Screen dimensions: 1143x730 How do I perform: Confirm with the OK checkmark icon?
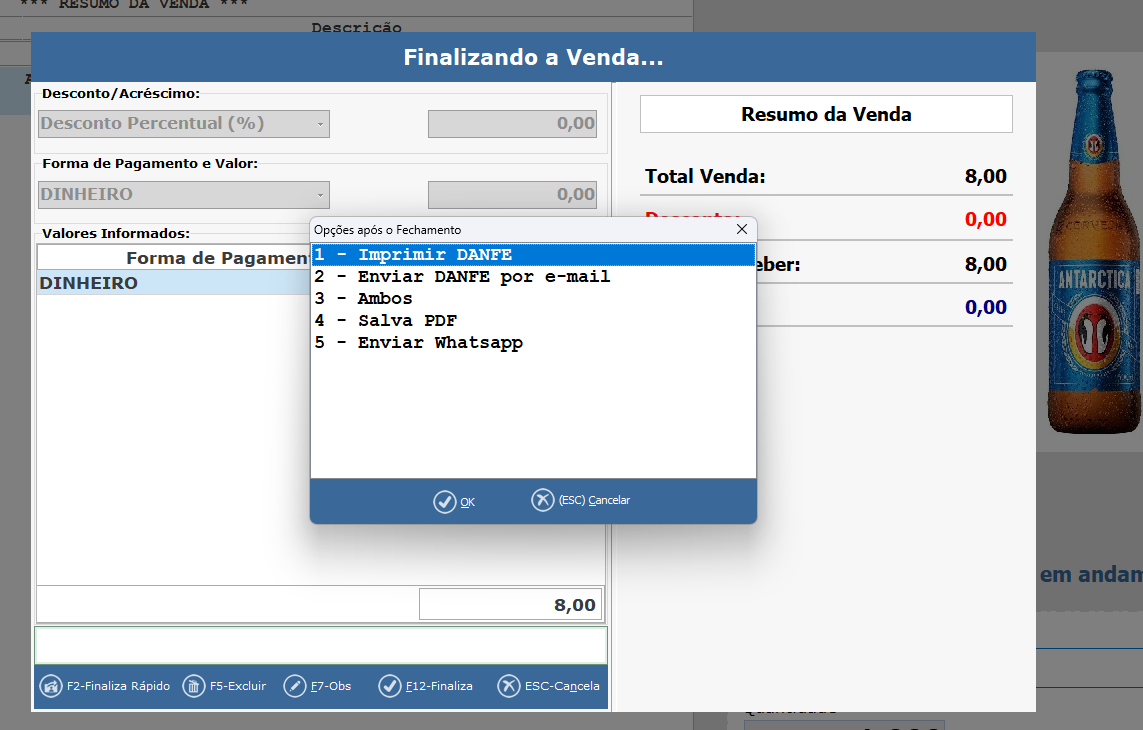(445, 502)
